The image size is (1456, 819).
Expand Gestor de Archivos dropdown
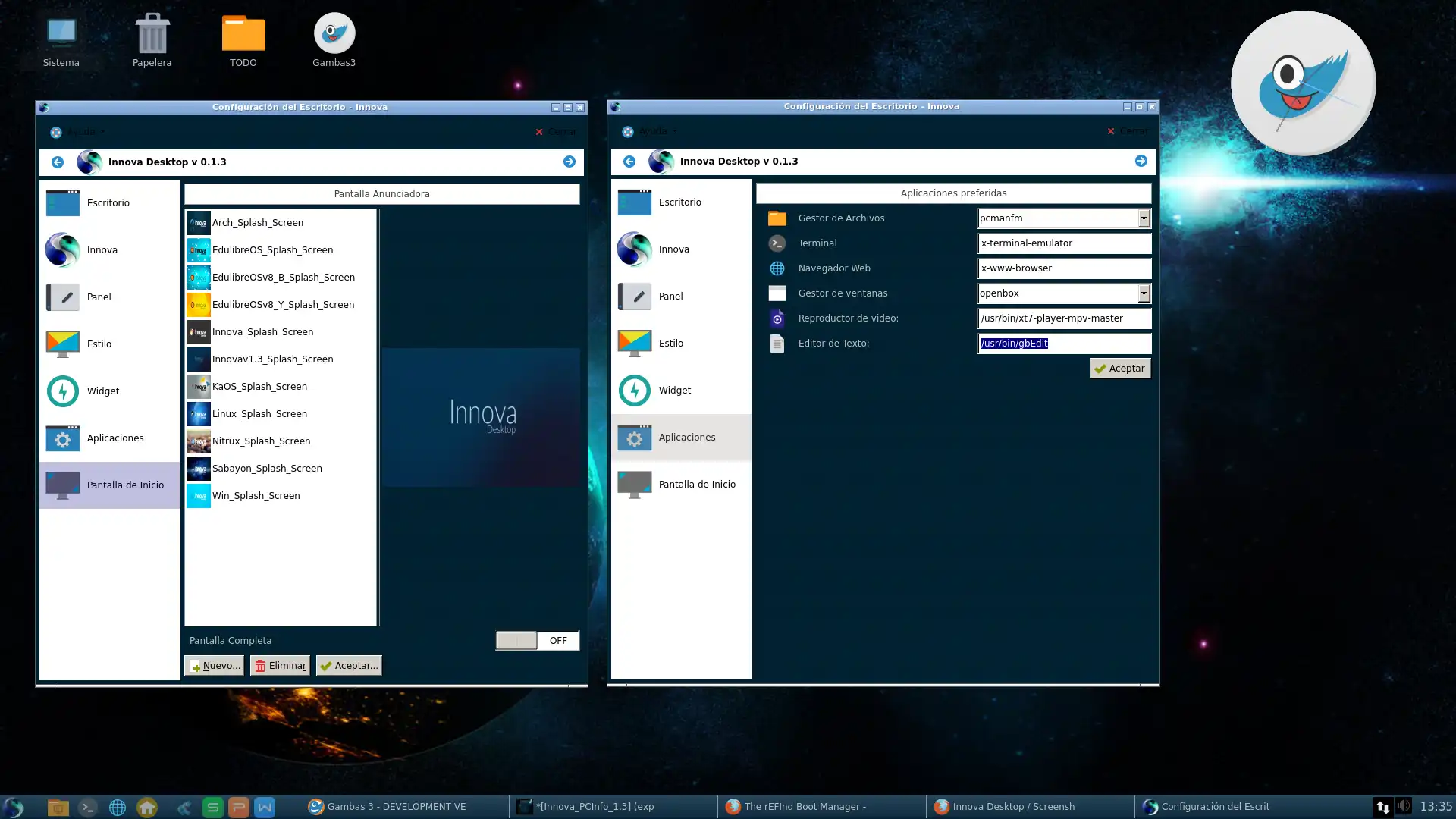tap(1143, 218)
